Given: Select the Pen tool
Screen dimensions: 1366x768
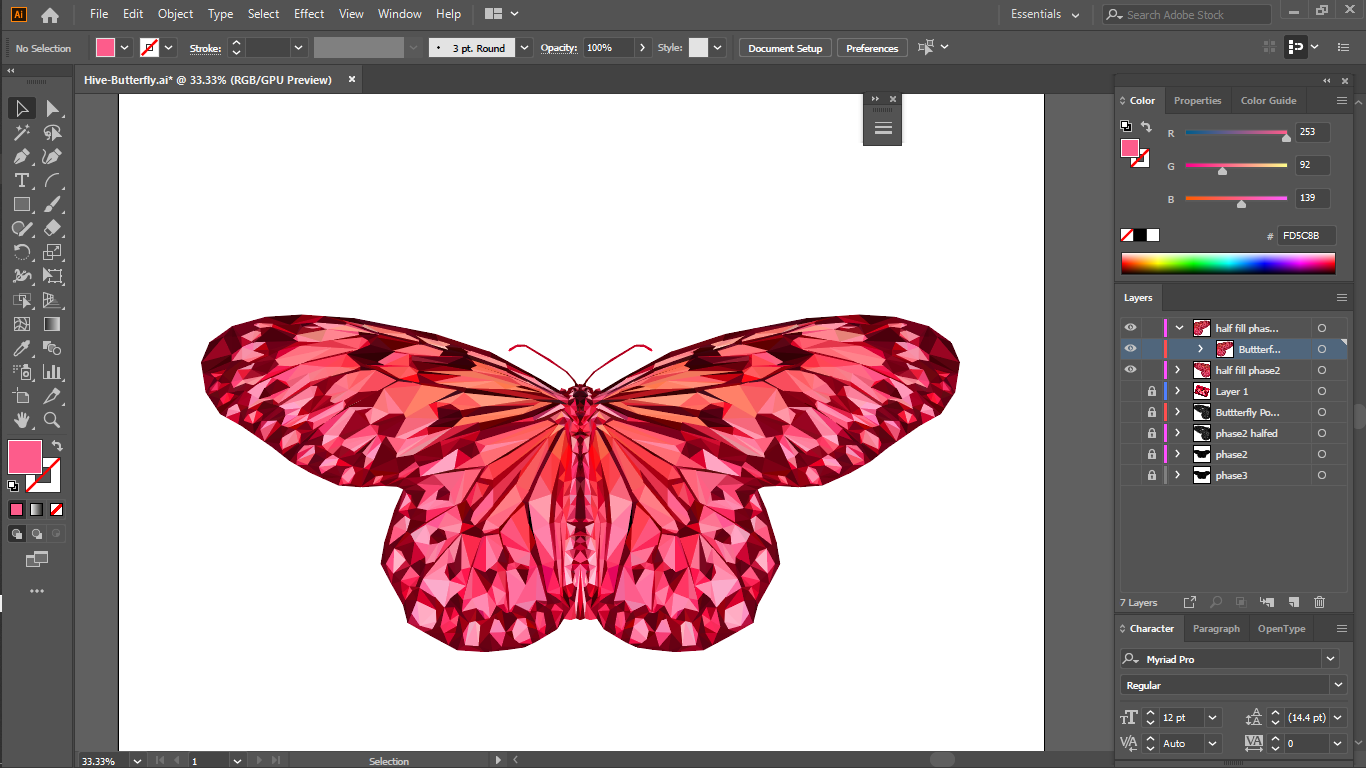Looking at the screenshot, I should pos(21,156).
